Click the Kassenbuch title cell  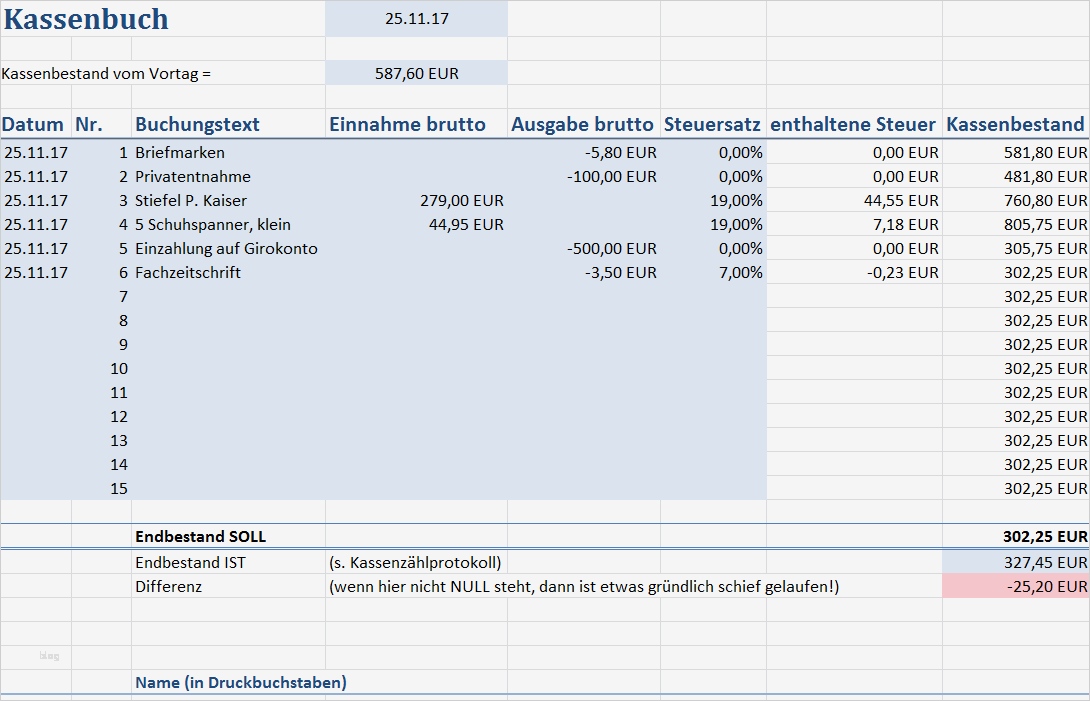tap(85, 19)
